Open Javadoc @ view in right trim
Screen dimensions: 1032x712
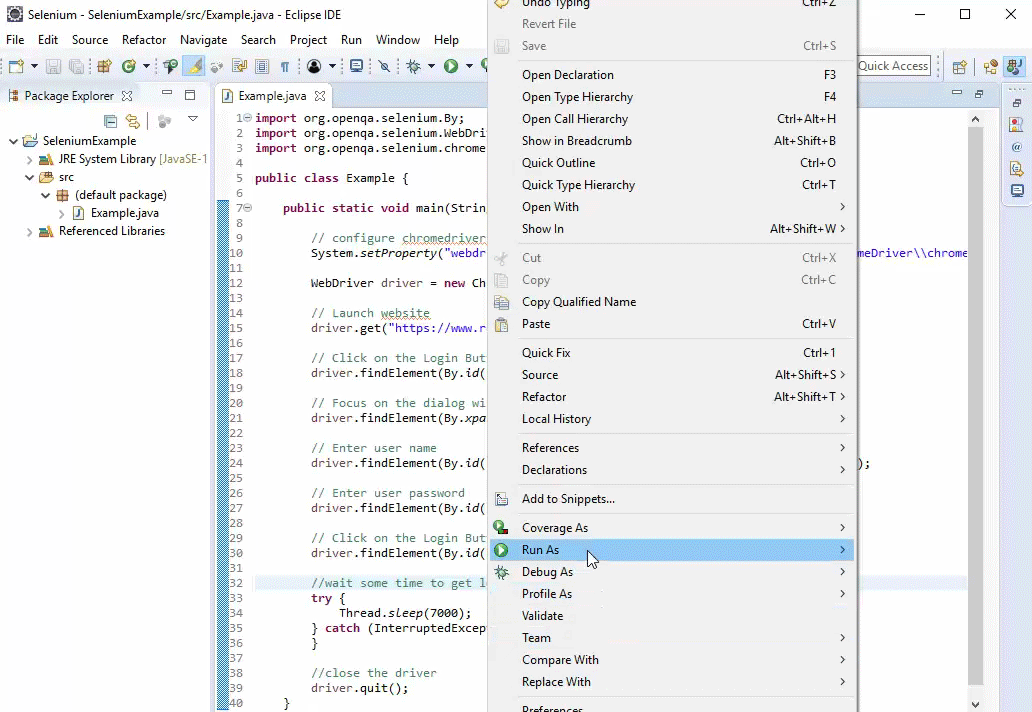tap(1017, 147)
